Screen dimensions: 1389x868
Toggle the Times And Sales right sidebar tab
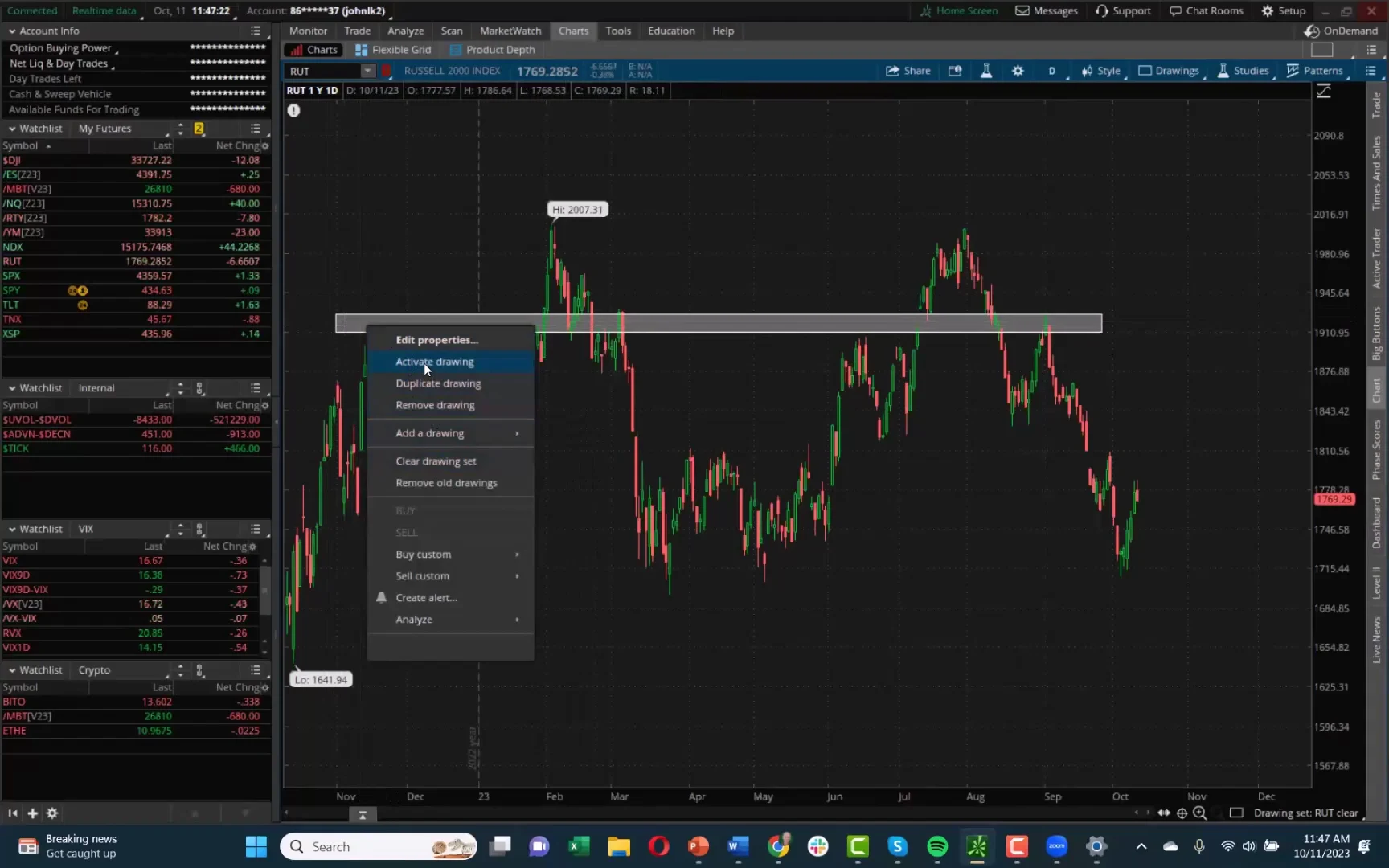click(1376, 173)
